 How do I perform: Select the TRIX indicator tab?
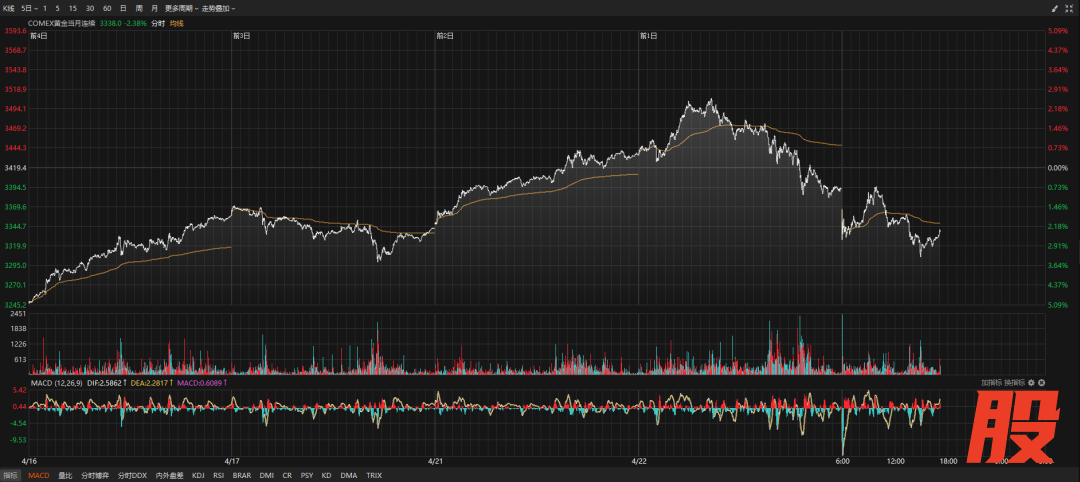click(374, 476)
